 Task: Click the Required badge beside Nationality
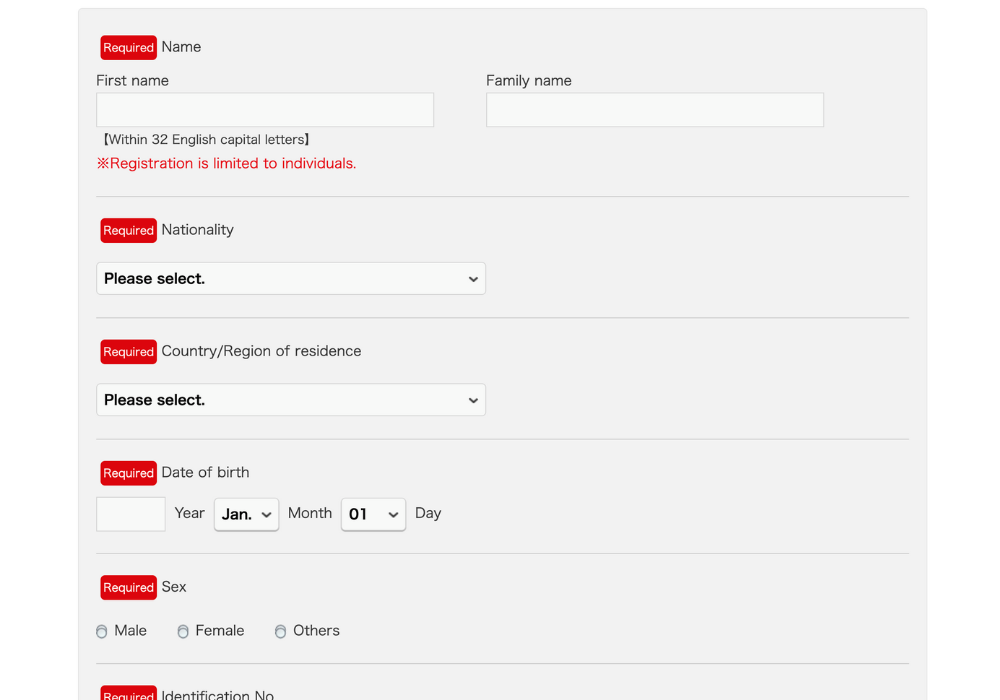click(x=128, y=230)
